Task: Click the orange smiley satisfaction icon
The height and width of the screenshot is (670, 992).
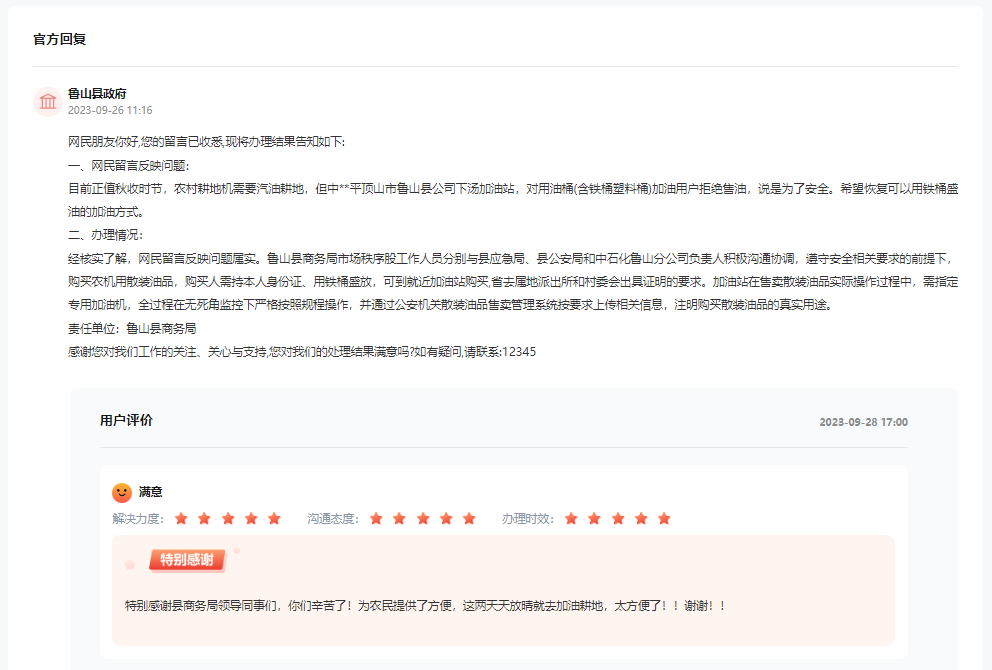Action: pyautogui.click(x=121, y=492)
